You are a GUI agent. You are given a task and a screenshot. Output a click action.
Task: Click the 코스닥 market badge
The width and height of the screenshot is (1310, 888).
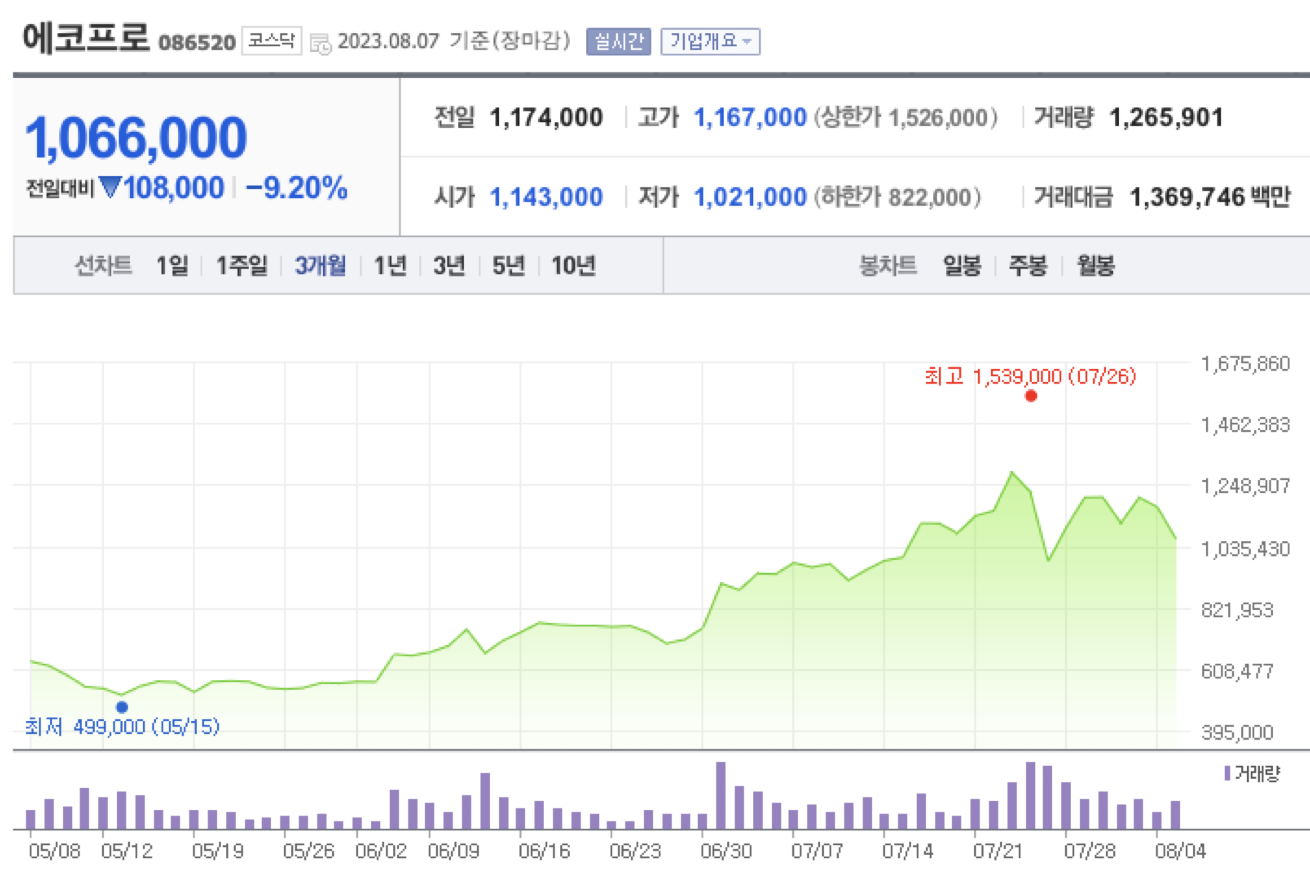(271, 42)
